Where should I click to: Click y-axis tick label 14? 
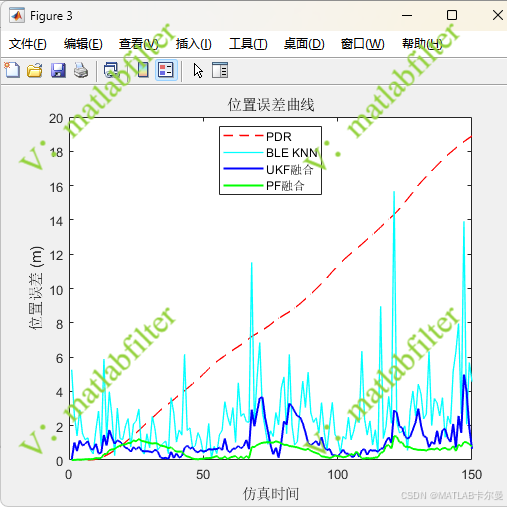56,221
